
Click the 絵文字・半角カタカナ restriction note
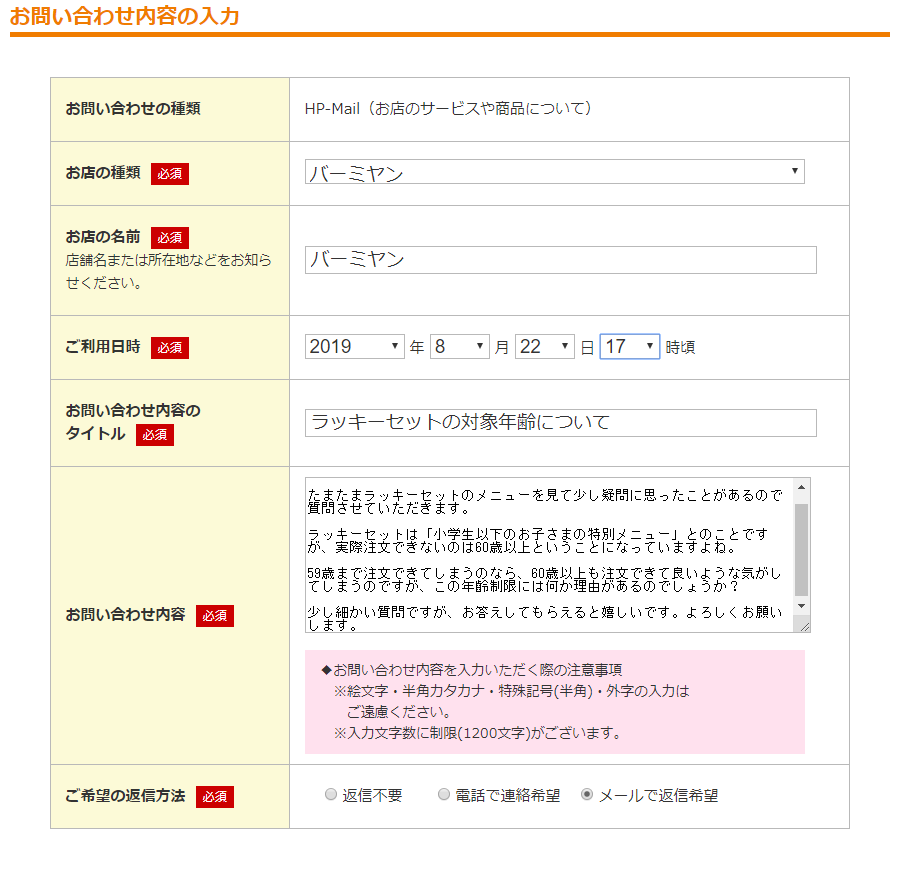coord(512,701)
